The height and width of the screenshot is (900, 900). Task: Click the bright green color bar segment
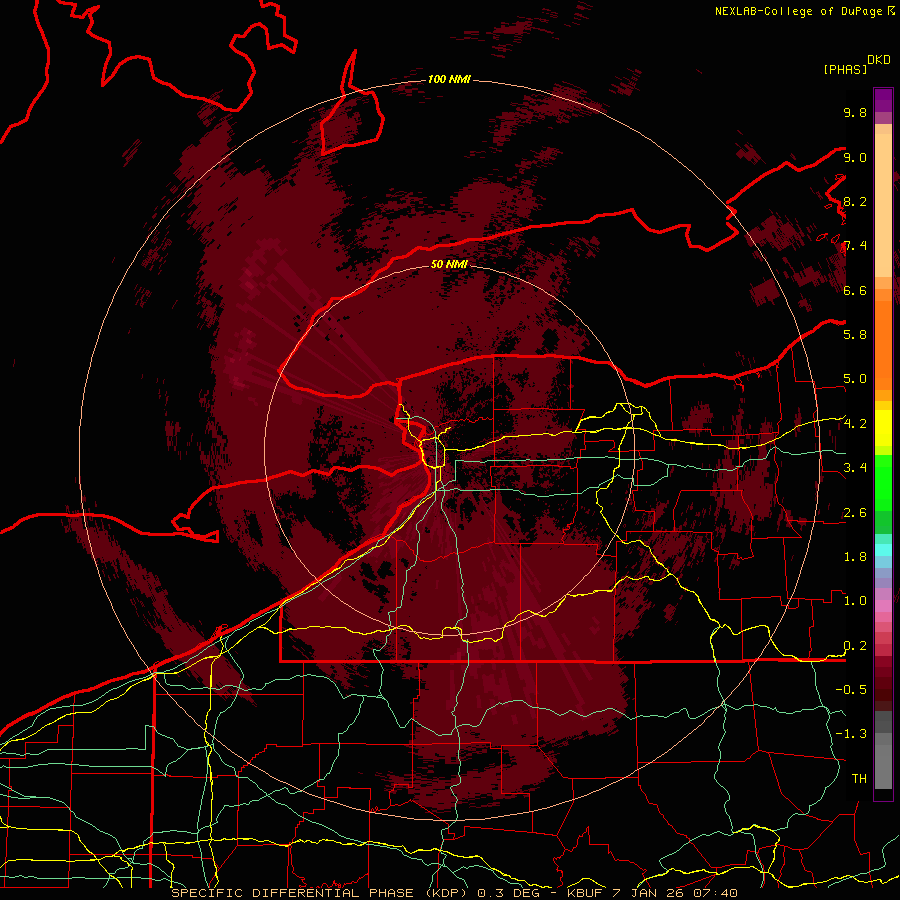(883, 483)
